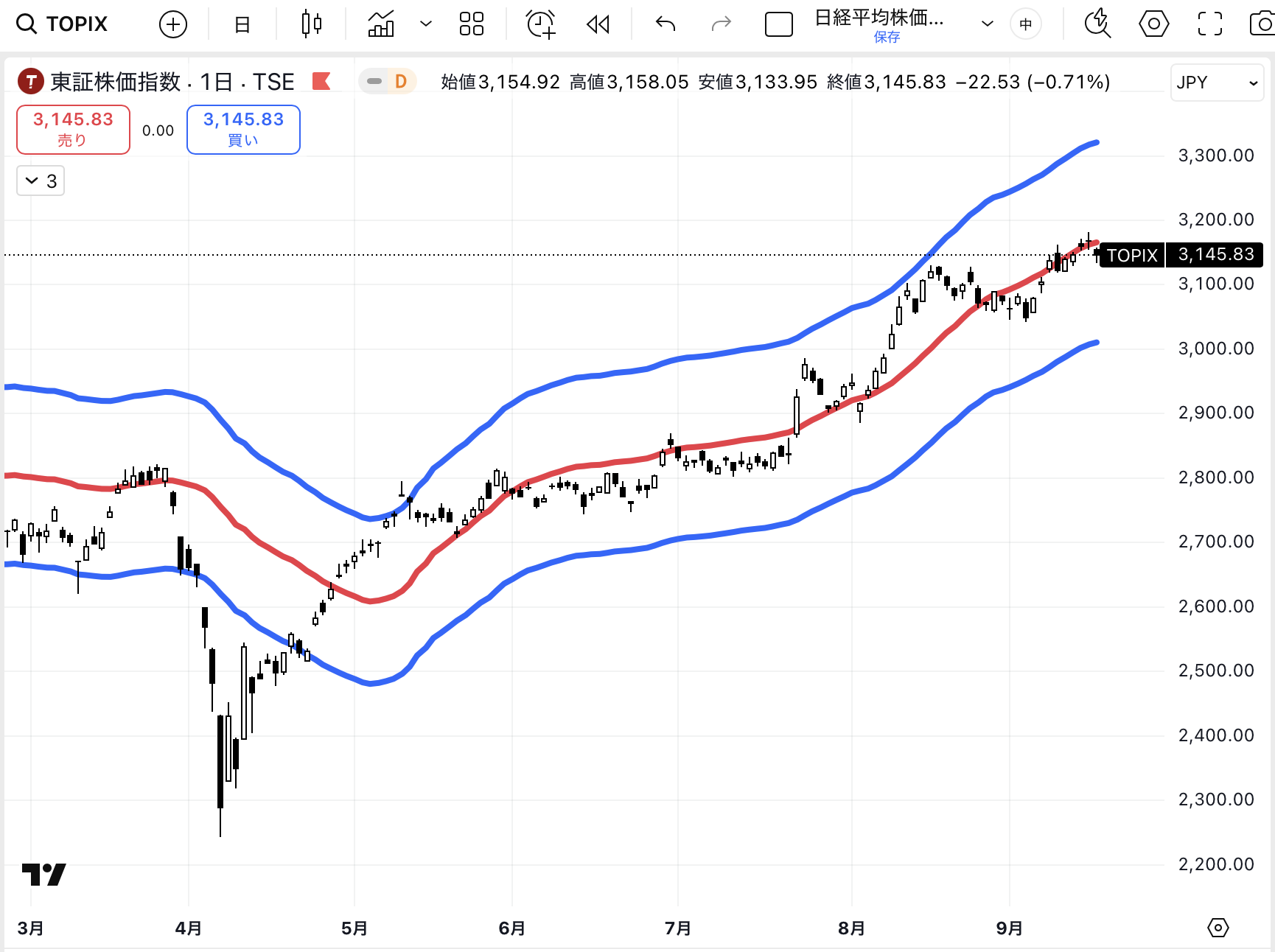Click the high value 高値3,158.05
Viewport: 1275px width, 952px height.
pyautogui.click(x=629, y=82)
